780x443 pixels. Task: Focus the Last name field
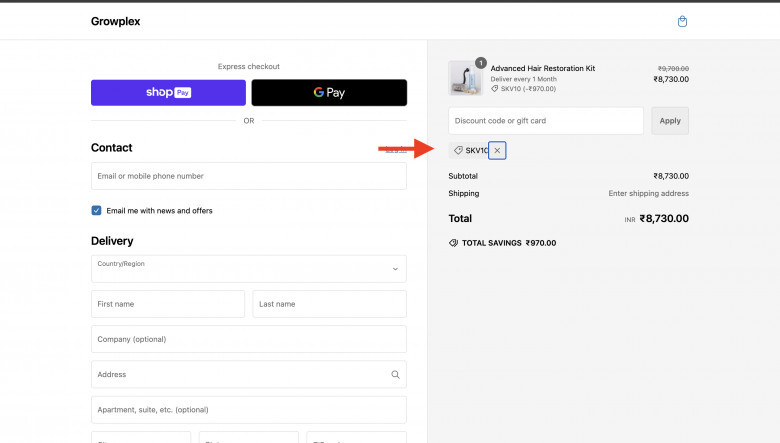tap(329, 304)
